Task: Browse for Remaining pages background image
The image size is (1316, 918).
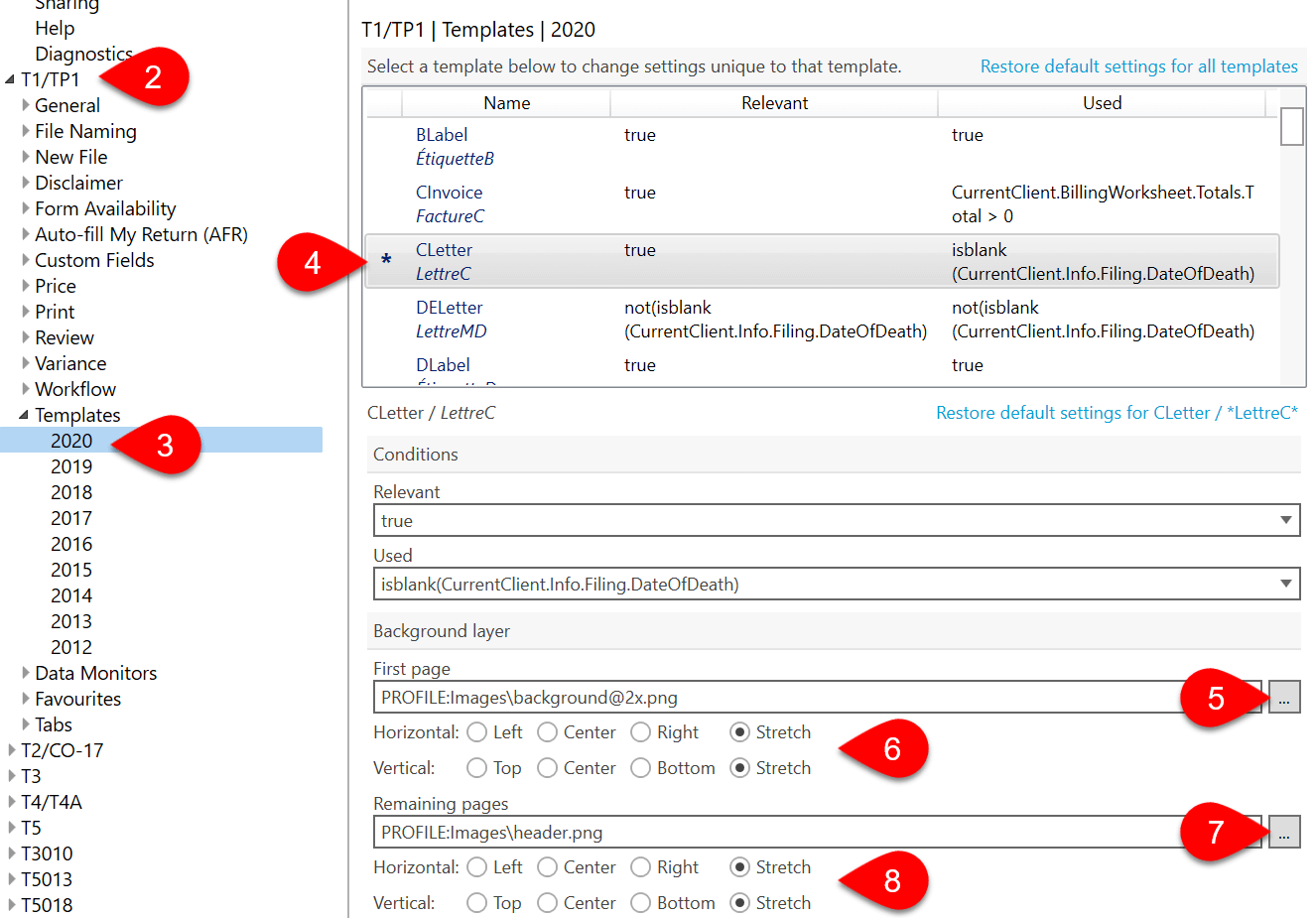Action: tap(1283, 832)
